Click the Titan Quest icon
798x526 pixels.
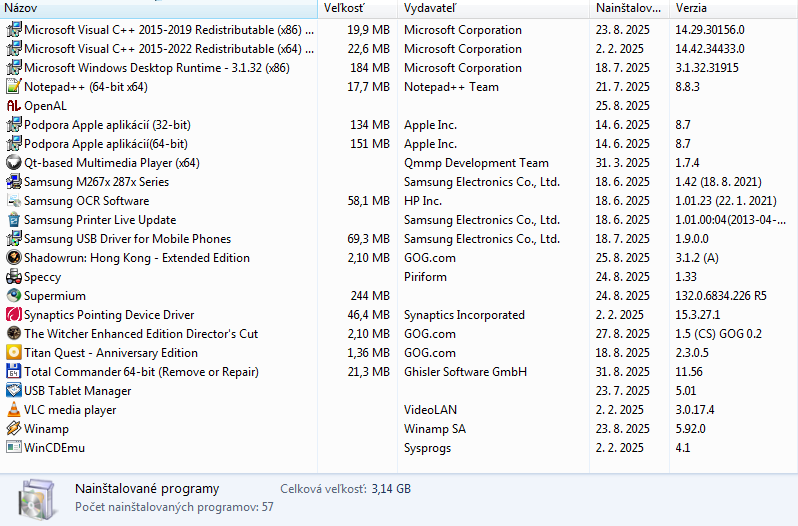pos(14,353)
